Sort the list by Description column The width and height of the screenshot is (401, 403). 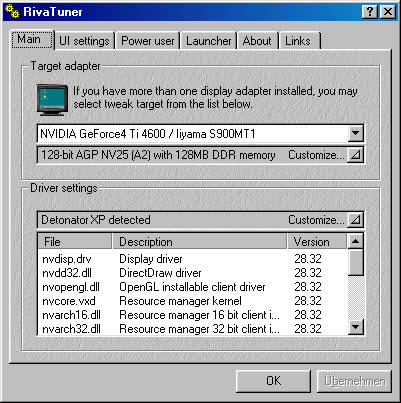click(199, 241)
